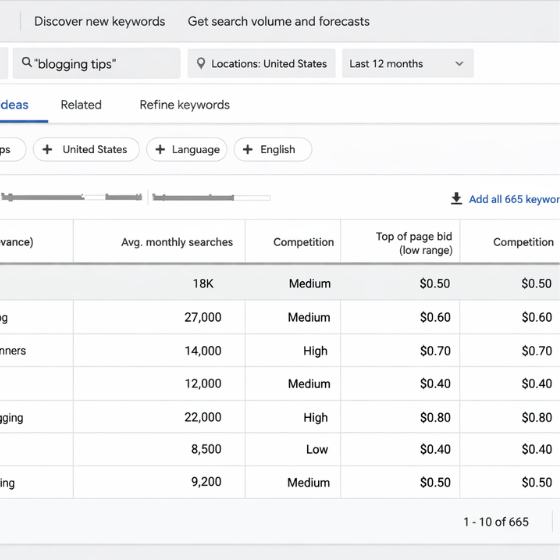This screenshot has width=560, height=560.
Task: Select the 14,000 monthly searches cell
Action: click(159, 351)
